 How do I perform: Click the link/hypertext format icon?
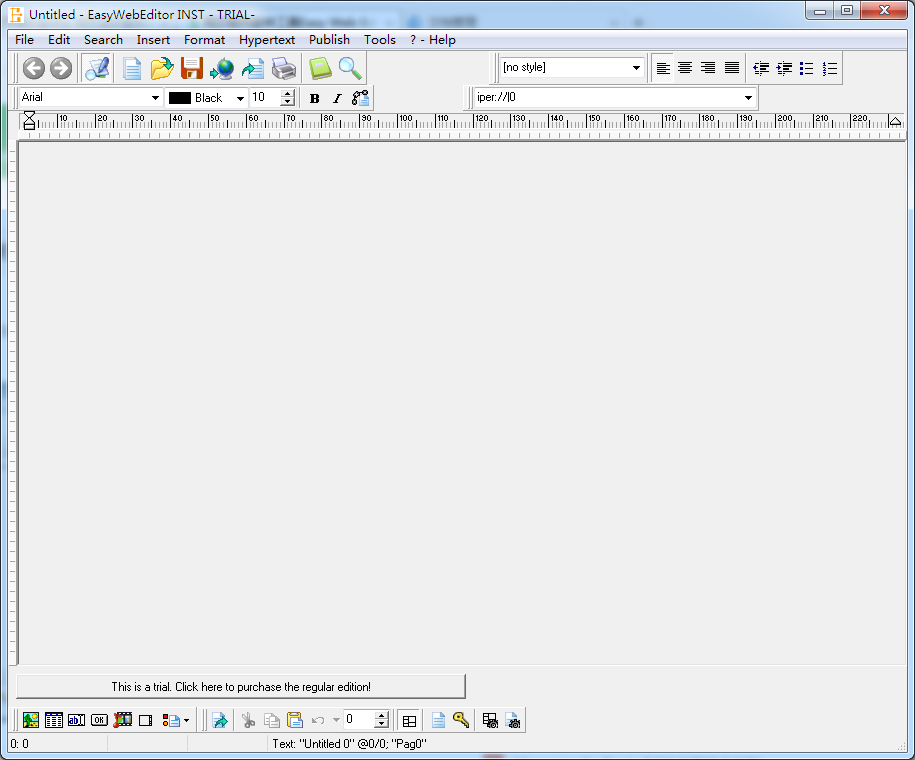[x=360, y=97]
